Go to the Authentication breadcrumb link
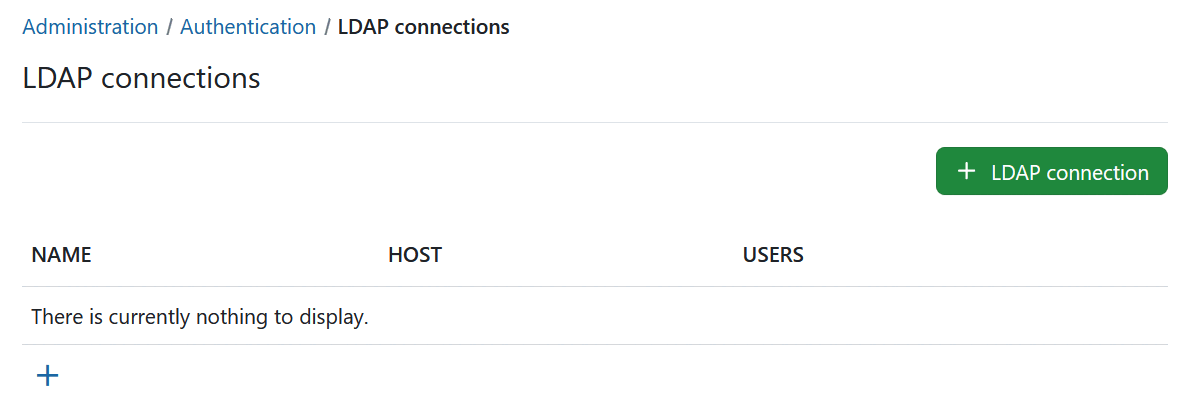Viewport: 1192px width, 418px height. tap(248, 27)
